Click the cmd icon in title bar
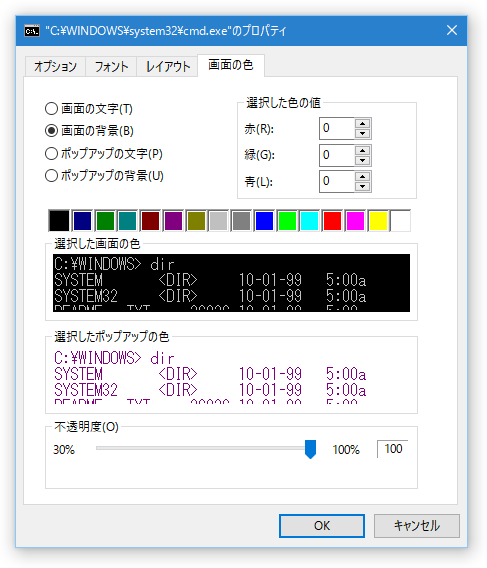 pyautogui.click(x=32, y=31)
